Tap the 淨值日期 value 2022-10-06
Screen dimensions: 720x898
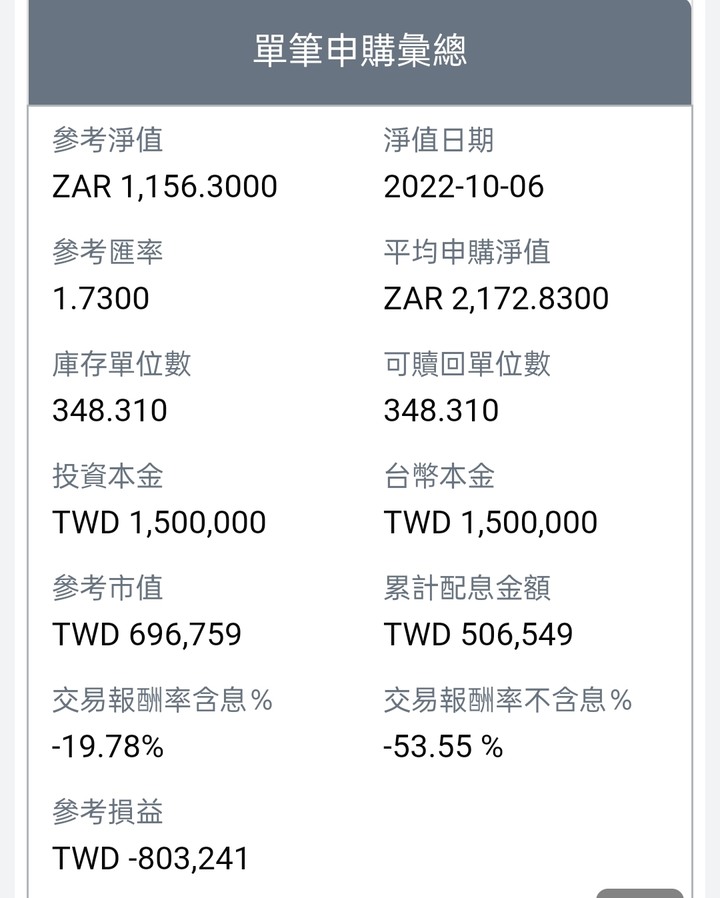(463, 187)
